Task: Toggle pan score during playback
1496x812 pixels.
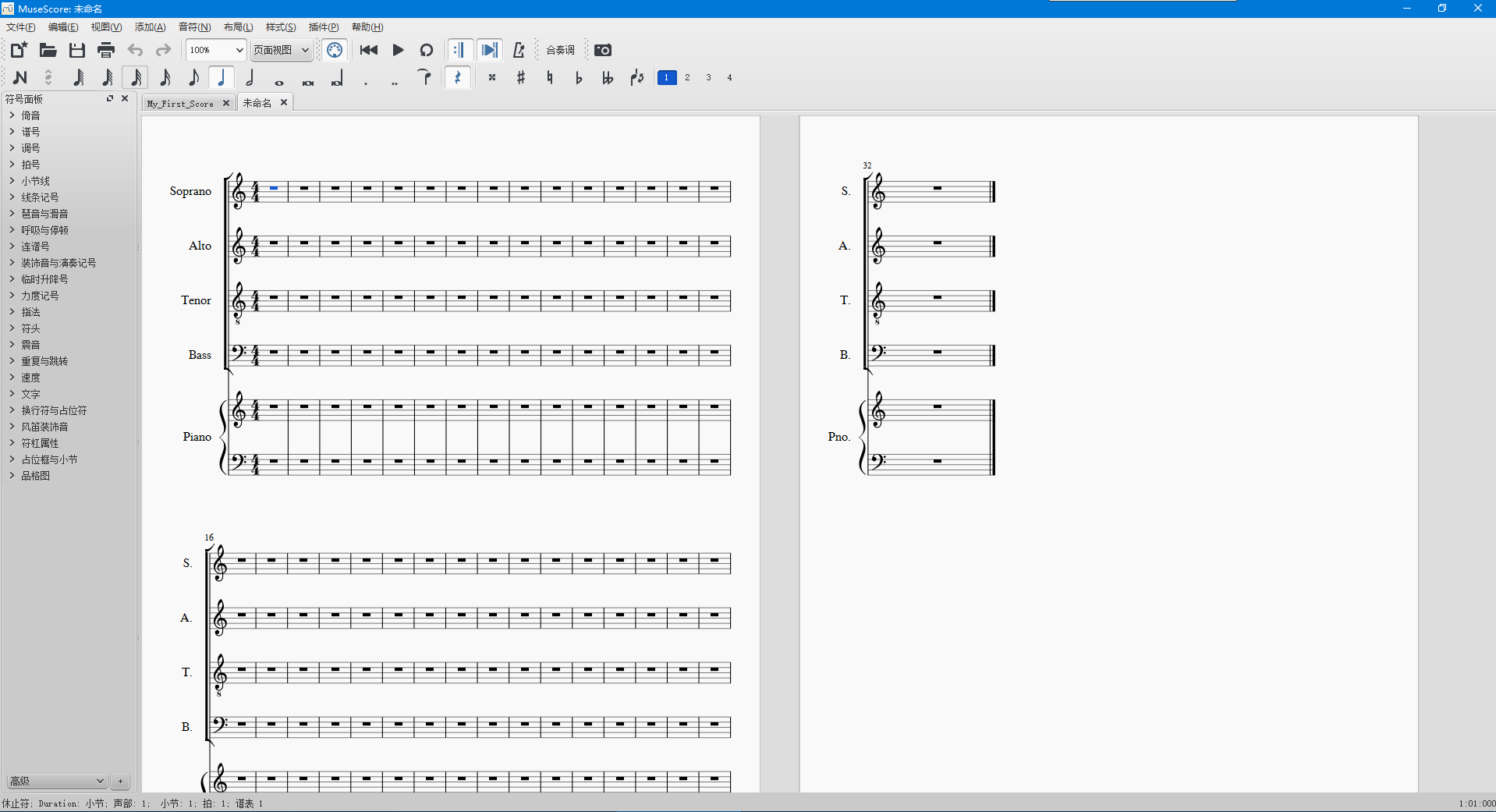Action: 489,50
